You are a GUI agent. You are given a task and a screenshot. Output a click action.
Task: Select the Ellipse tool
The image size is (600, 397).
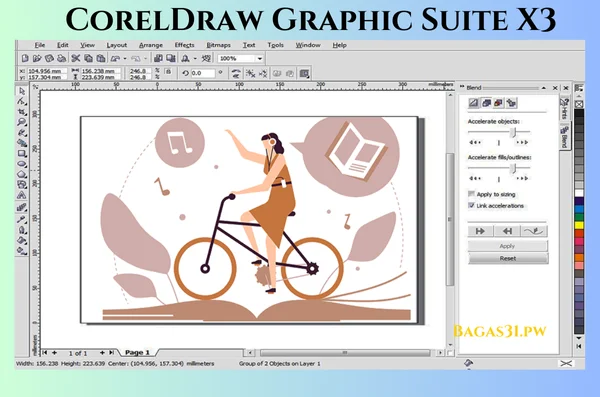pyautogui.click(x=22, y=164)
